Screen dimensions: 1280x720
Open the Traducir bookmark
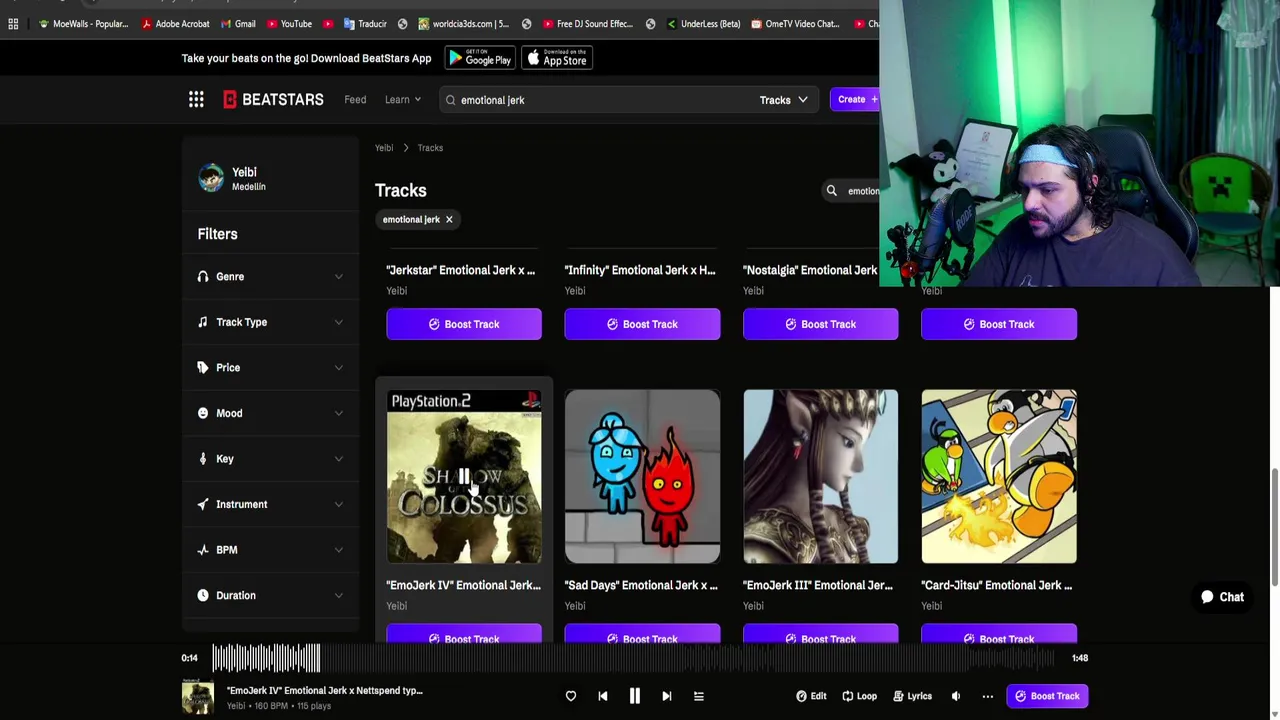coord(365,24)
